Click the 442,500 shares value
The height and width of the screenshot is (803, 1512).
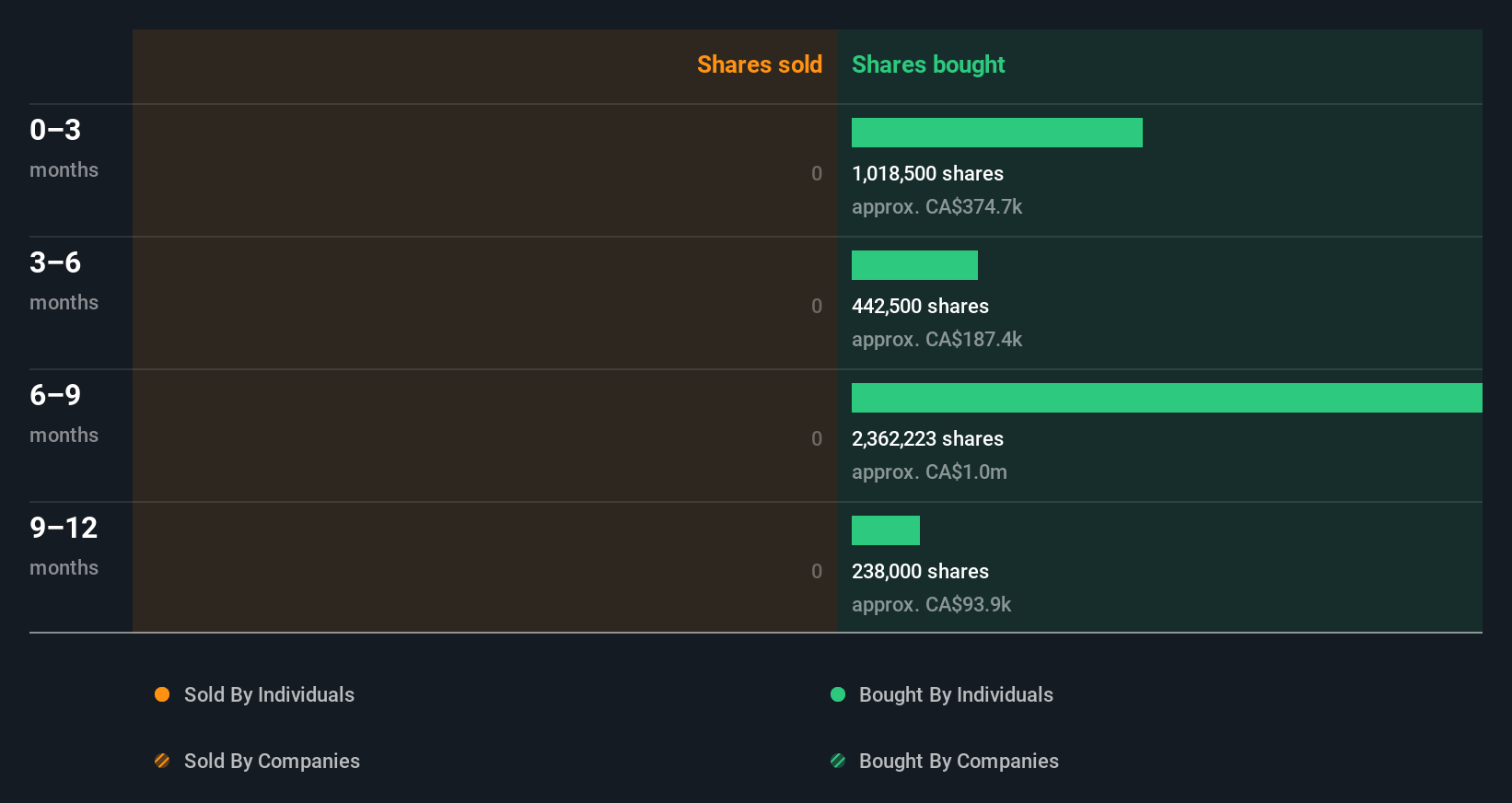pos(920,306)
